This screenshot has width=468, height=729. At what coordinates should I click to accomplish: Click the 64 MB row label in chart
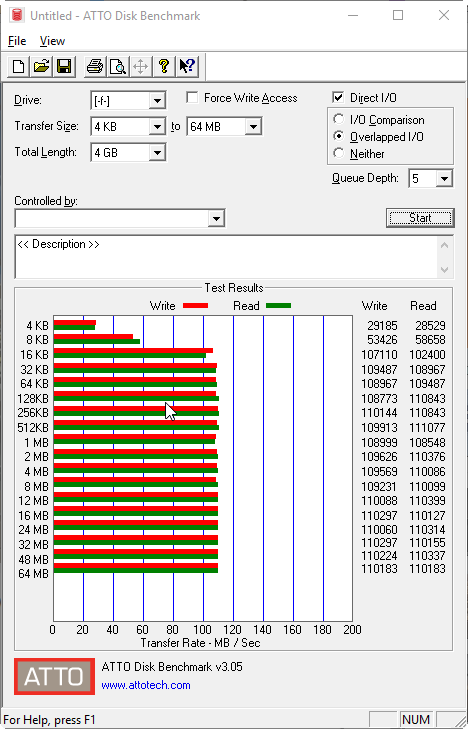click(33, 574)
